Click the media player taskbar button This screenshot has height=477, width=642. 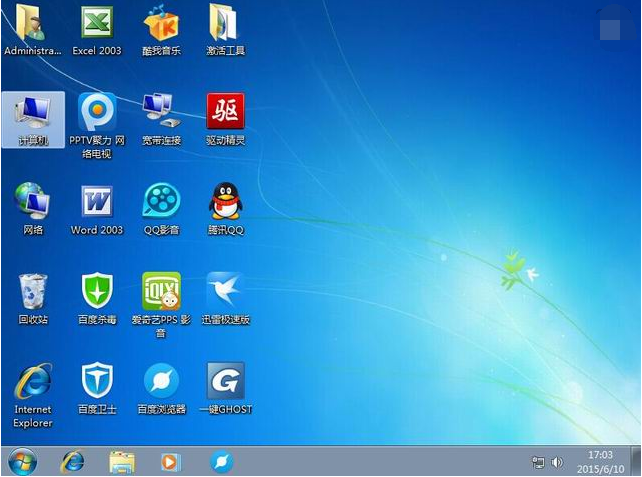coord(171,461)
